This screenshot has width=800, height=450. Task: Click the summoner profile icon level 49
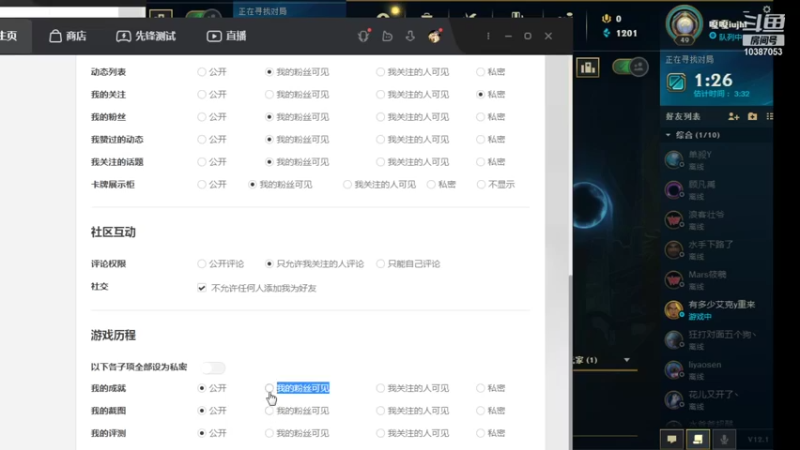(x=684, y=24)
